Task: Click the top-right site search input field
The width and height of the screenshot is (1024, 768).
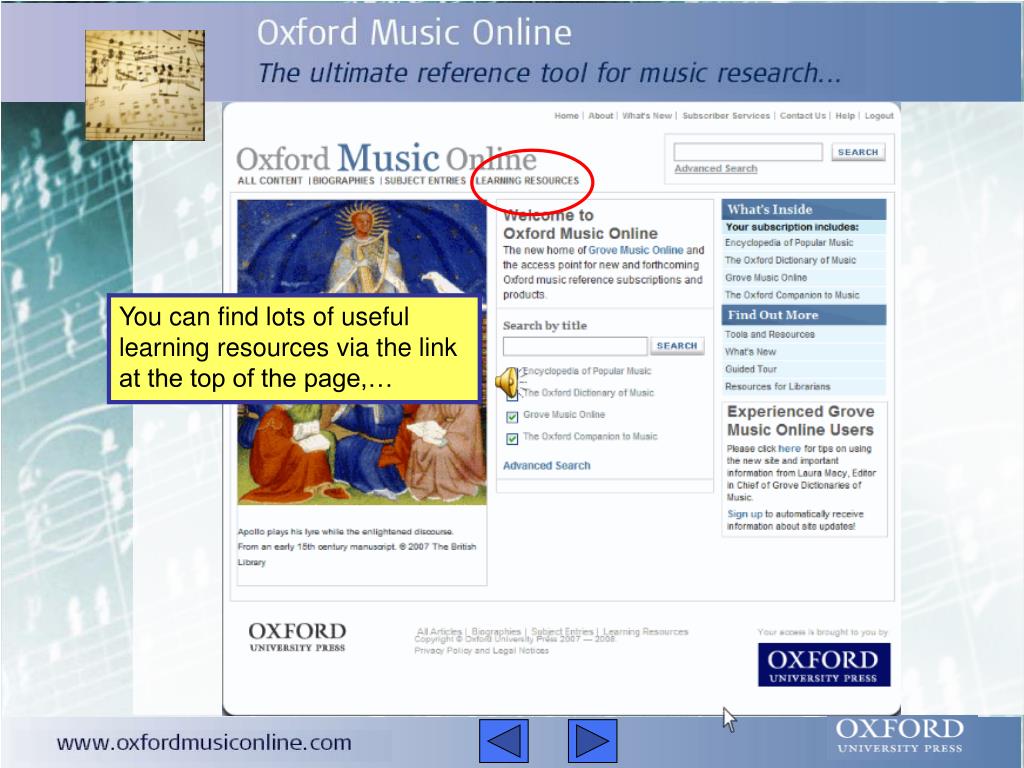Action: click(x=748, y=152)
